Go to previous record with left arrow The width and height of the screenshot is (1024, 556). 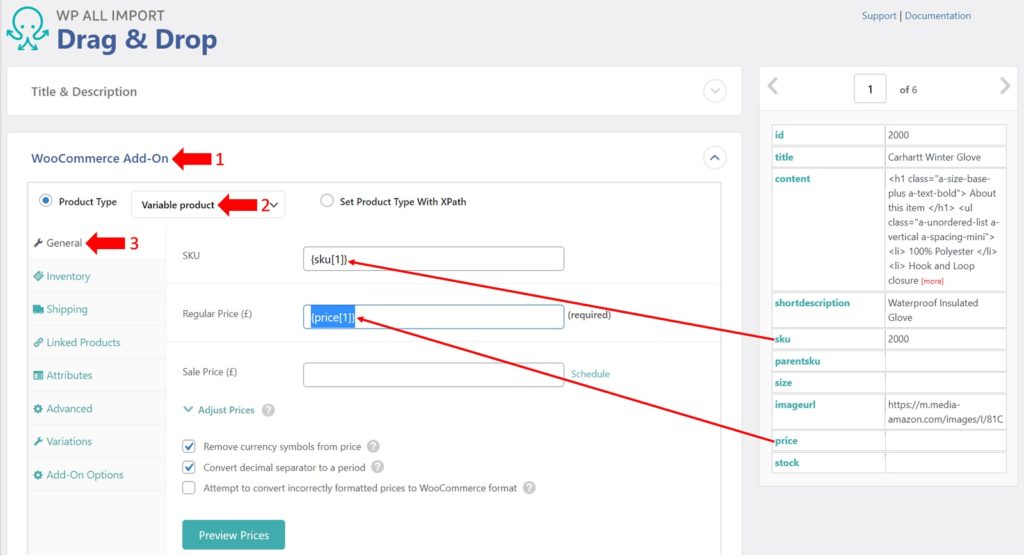pos(773,86)
